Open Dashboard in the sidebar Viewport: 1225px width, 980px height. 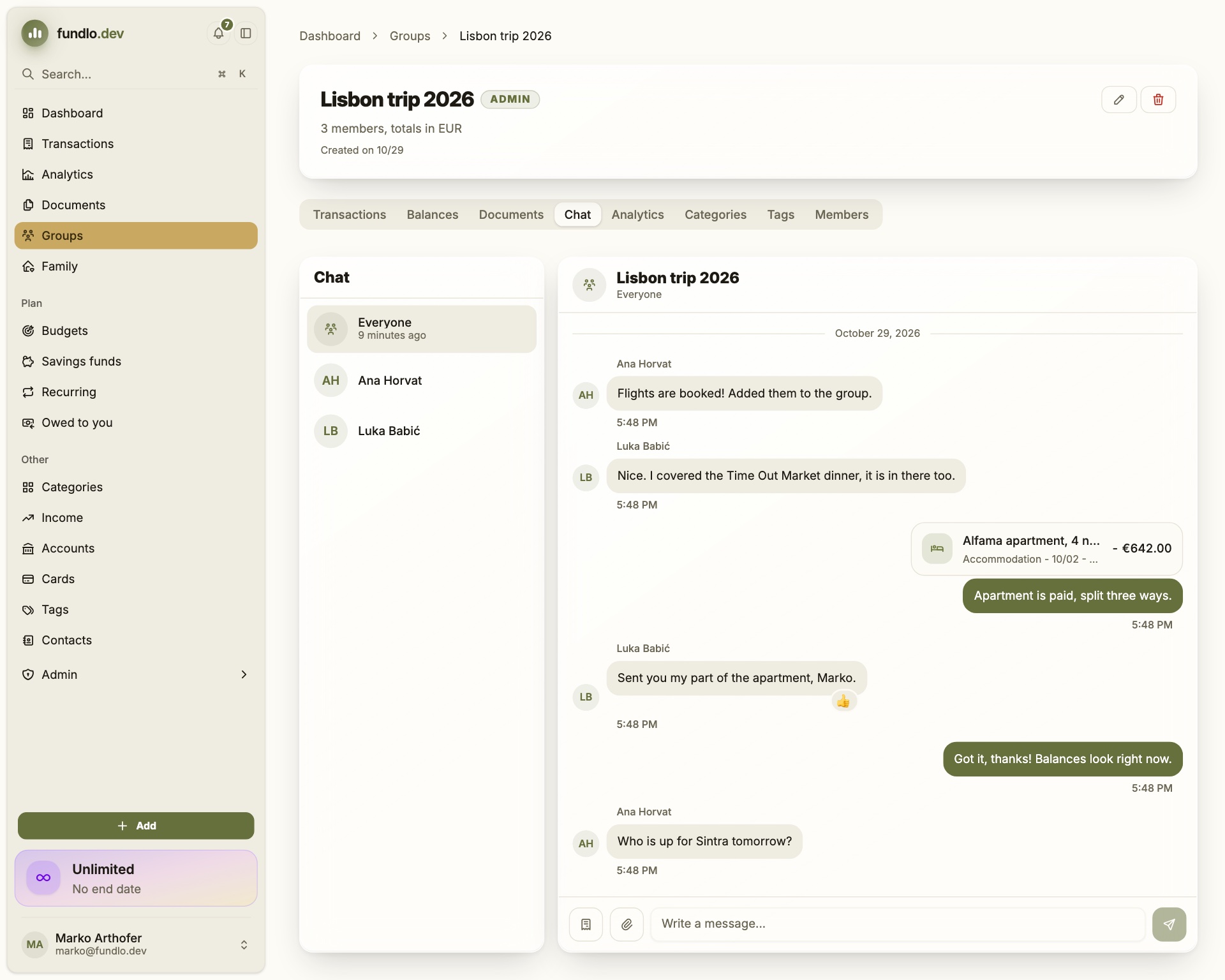(x=136, y=113)
